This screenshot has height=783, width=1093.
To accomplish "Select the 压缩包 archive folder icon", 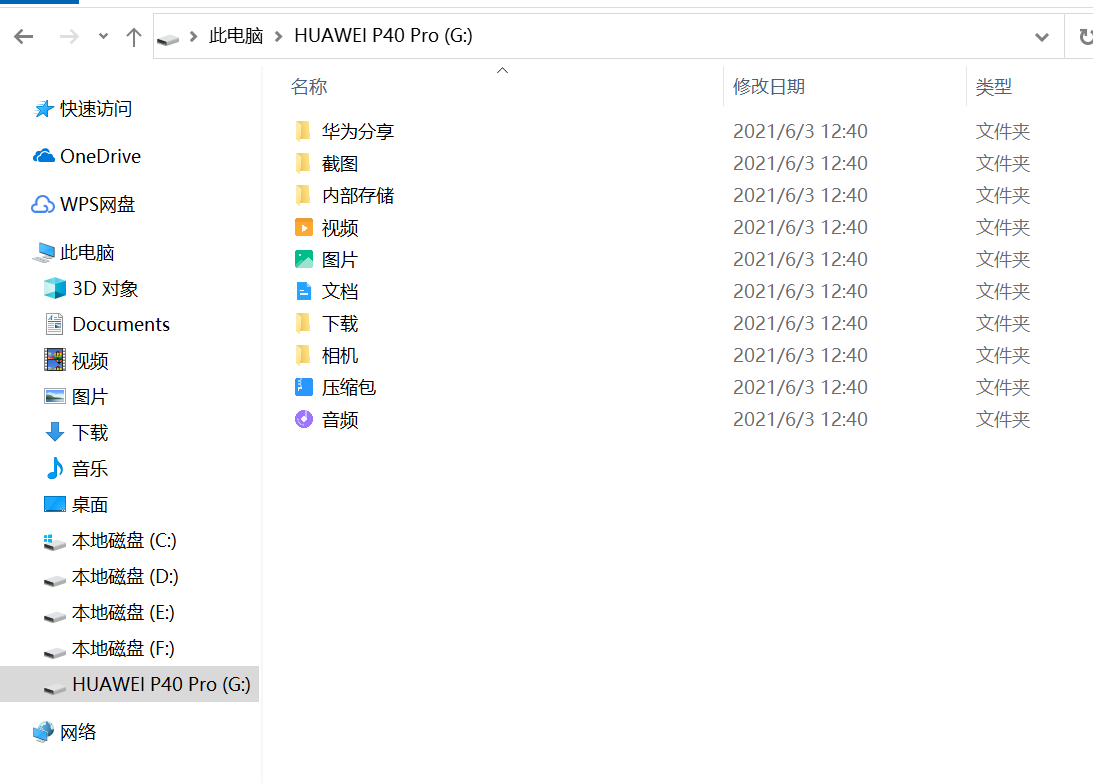I will tap(304, 387).
